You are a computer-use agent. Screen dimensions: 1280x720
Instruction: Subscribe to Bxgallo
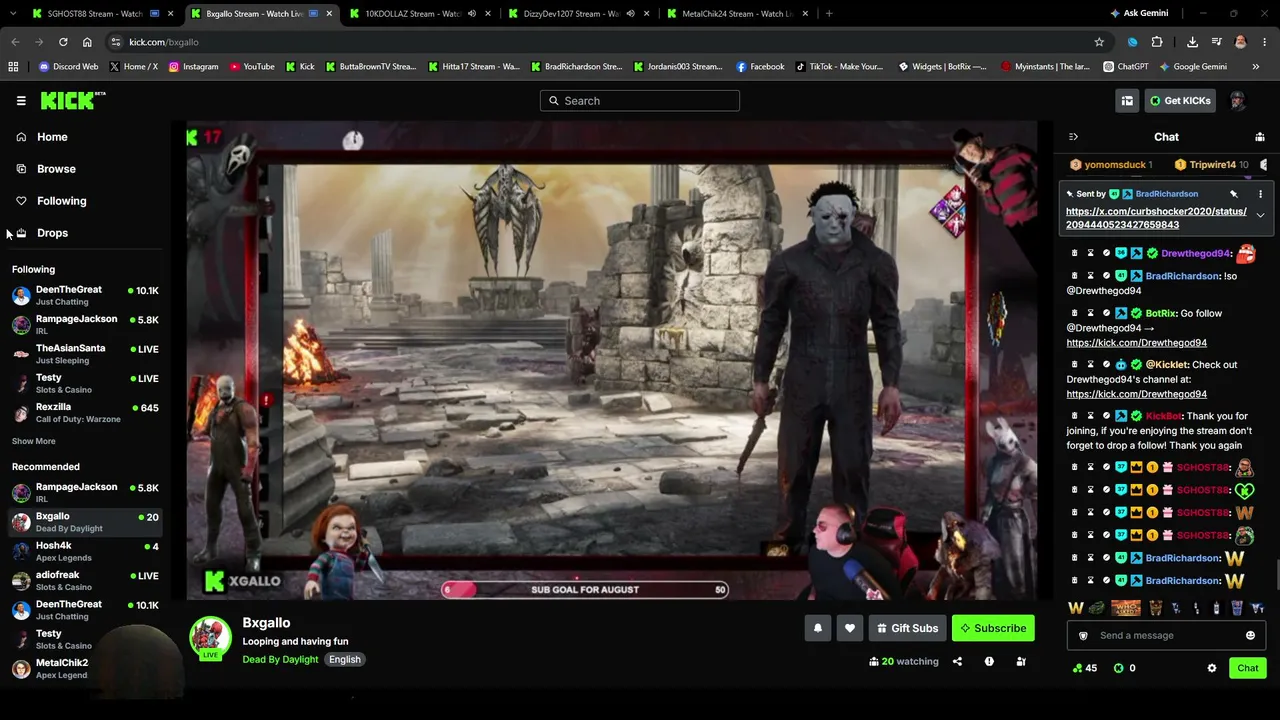tap(993, 628)
